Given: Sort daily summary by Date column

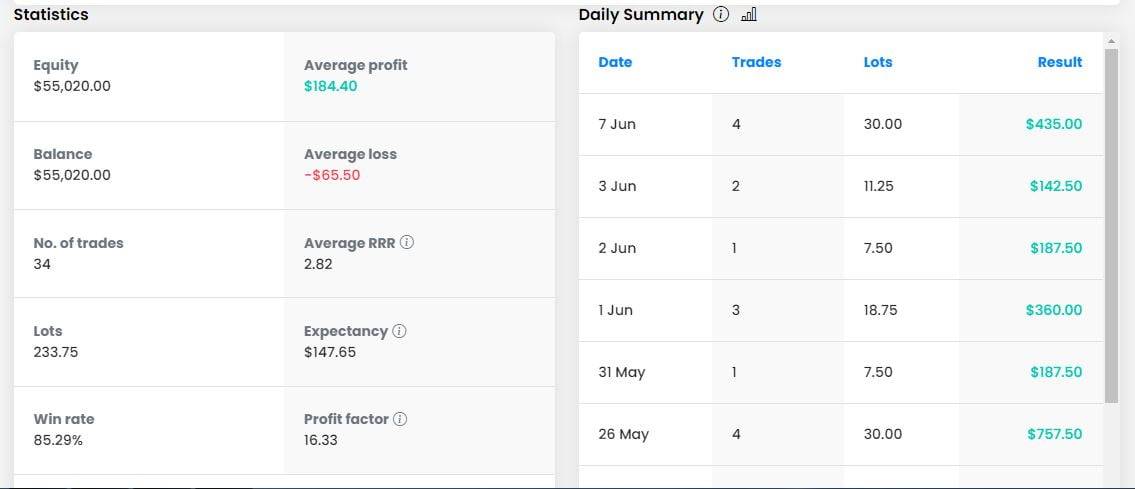Looking at the screenshot, I should pos(615,62).
